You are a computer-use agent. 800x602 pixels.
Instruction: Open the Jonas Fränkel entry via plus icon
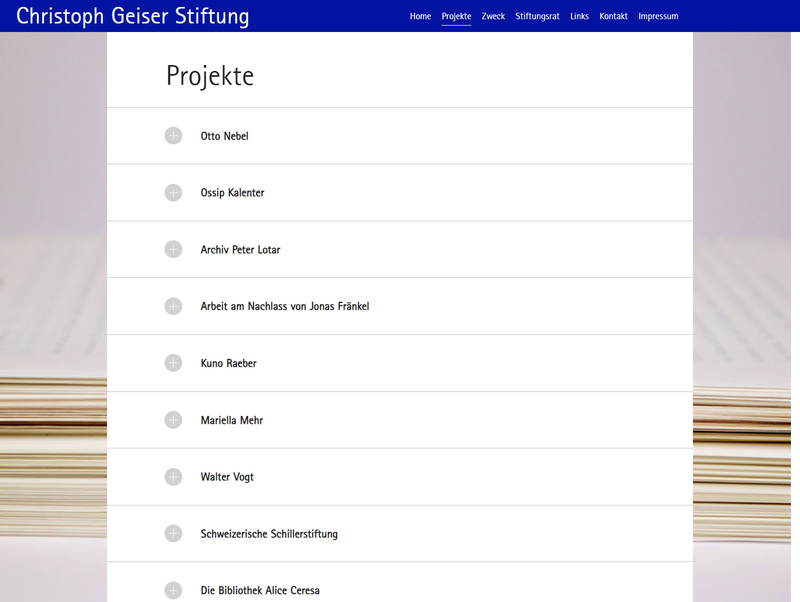173,306
